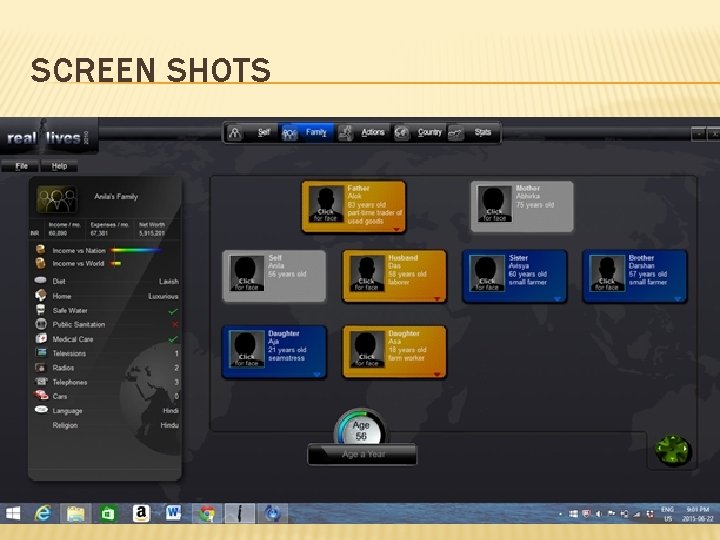This screenshot has width=720, height=540.
Task: Show Daughter Asa's face thumbnail
Action: pos(366,349)
